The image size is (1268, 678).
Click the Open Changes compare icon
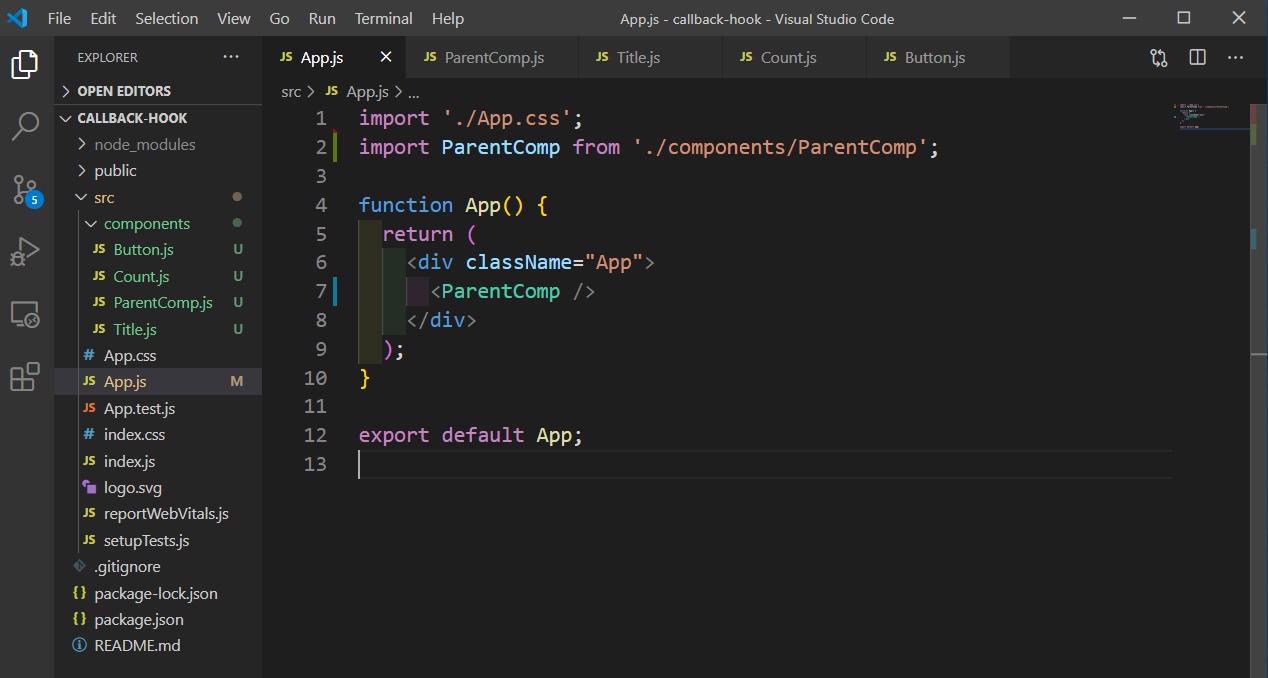tap(1159, 57)
